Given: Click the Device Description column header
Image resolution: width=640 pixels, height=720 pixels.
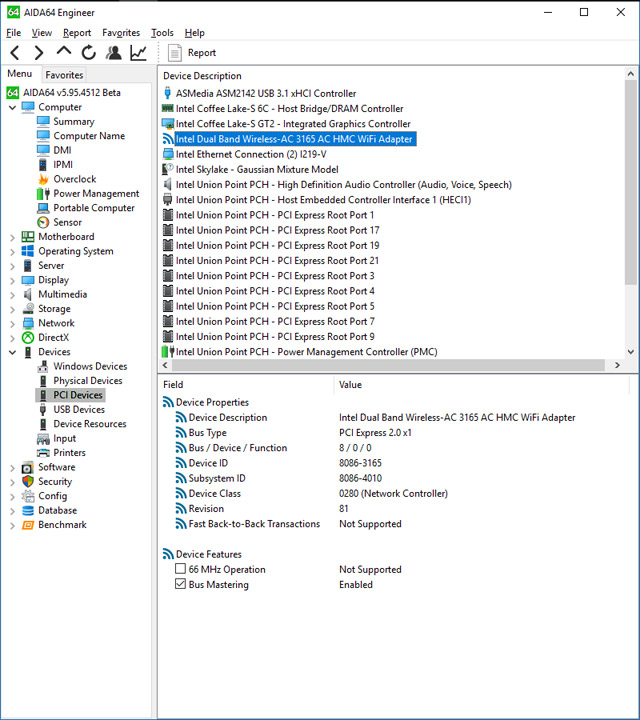Looking at the screenshot, I should tap(202, 76).
